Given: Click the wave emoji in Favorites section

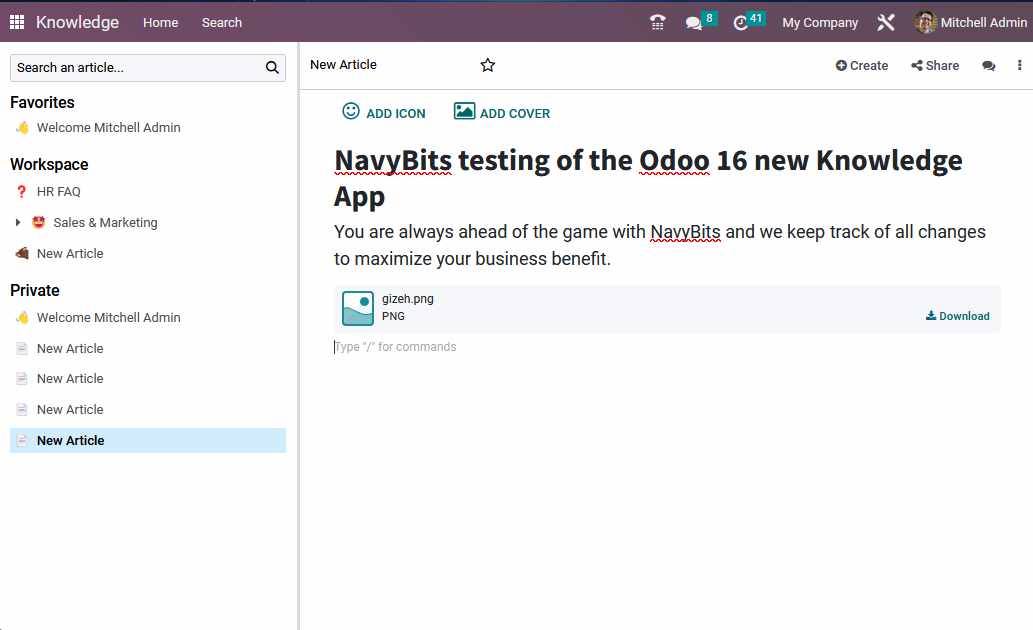Looking at the screenshot, I should pos(22,128).
